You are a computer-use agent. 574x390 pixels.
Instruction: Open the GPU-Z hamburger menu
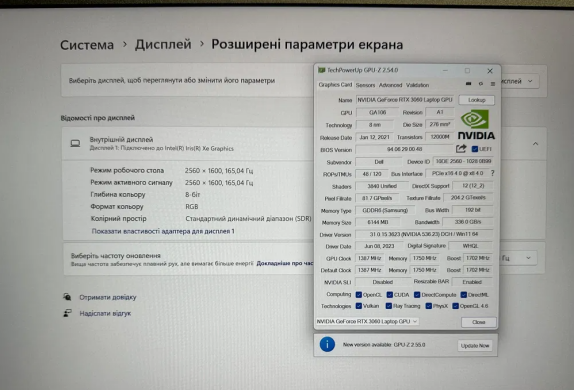coord(493,84)
